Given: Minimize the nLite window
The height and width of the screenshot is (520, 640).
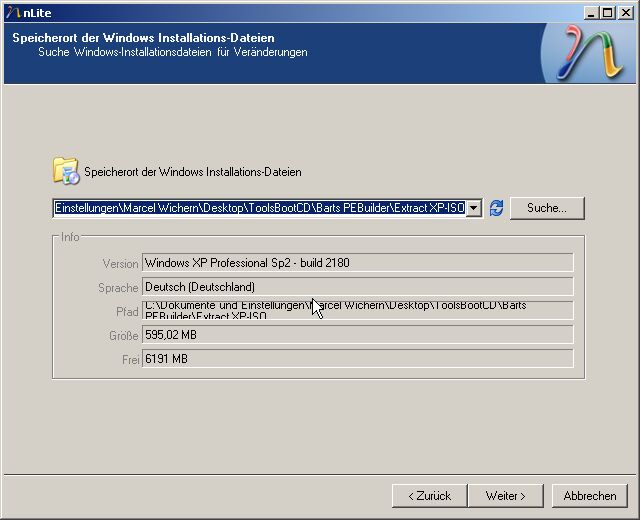Looking at the screenshot, I should click(x=590, y=13).
